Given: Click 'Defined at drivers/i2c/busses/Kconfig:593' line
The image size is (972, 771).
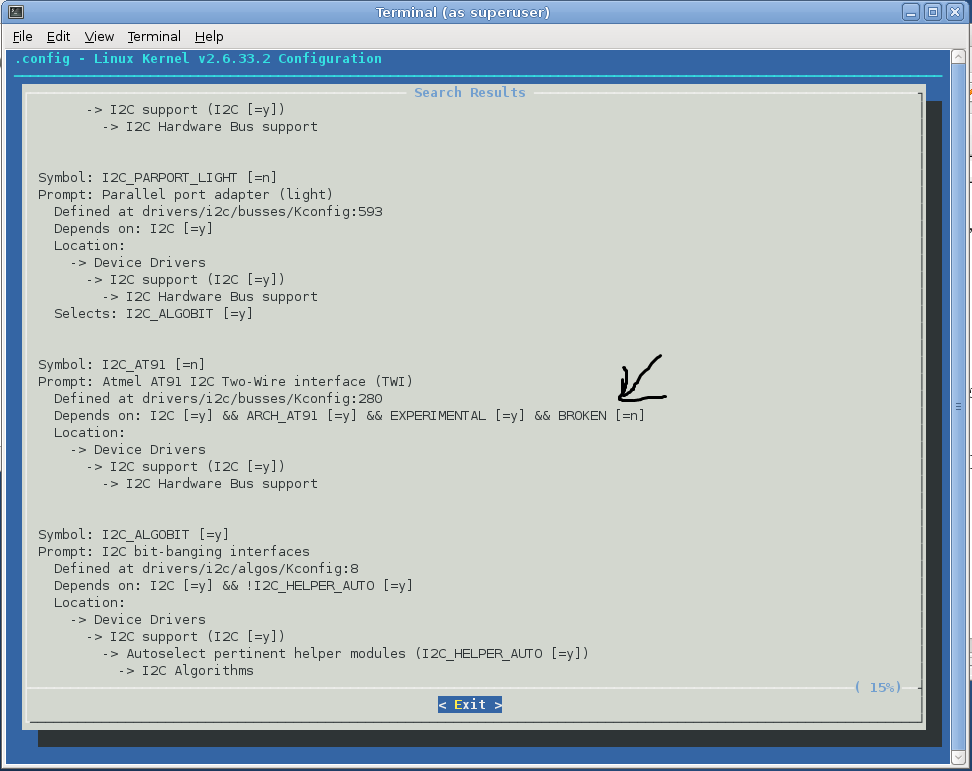Looking at the screenshot, I should point(218,212).
